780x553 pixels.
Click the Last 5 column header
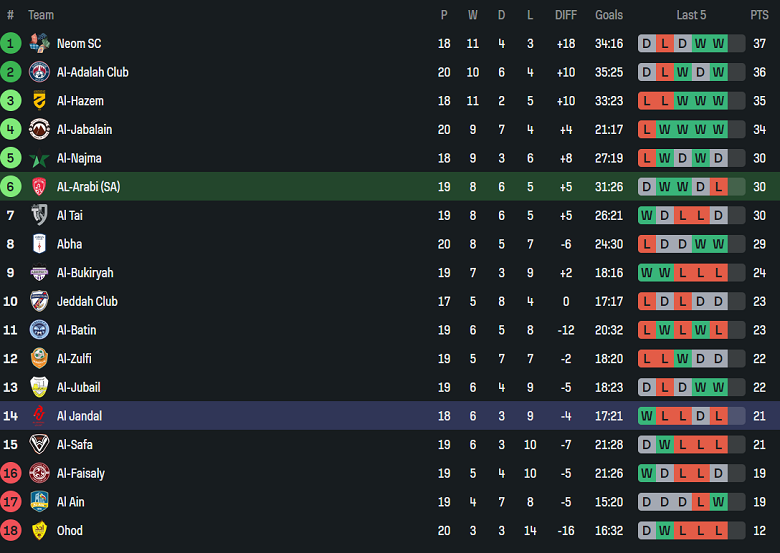tap(691, 15)
